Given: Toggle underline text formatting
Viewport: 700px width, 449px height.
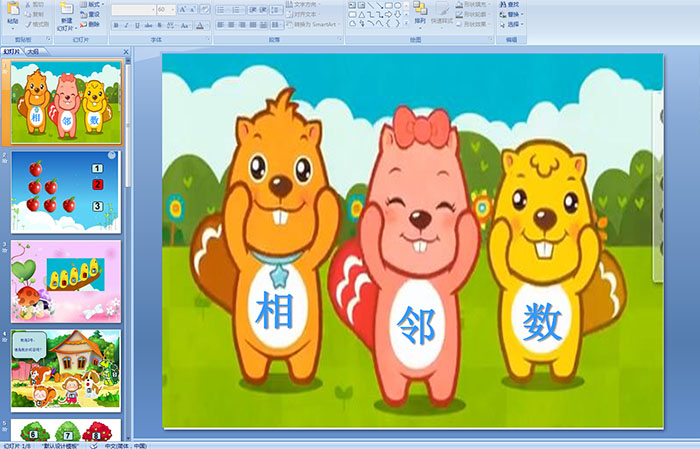Looking at the screenshot, I should [x=137, y=25].
